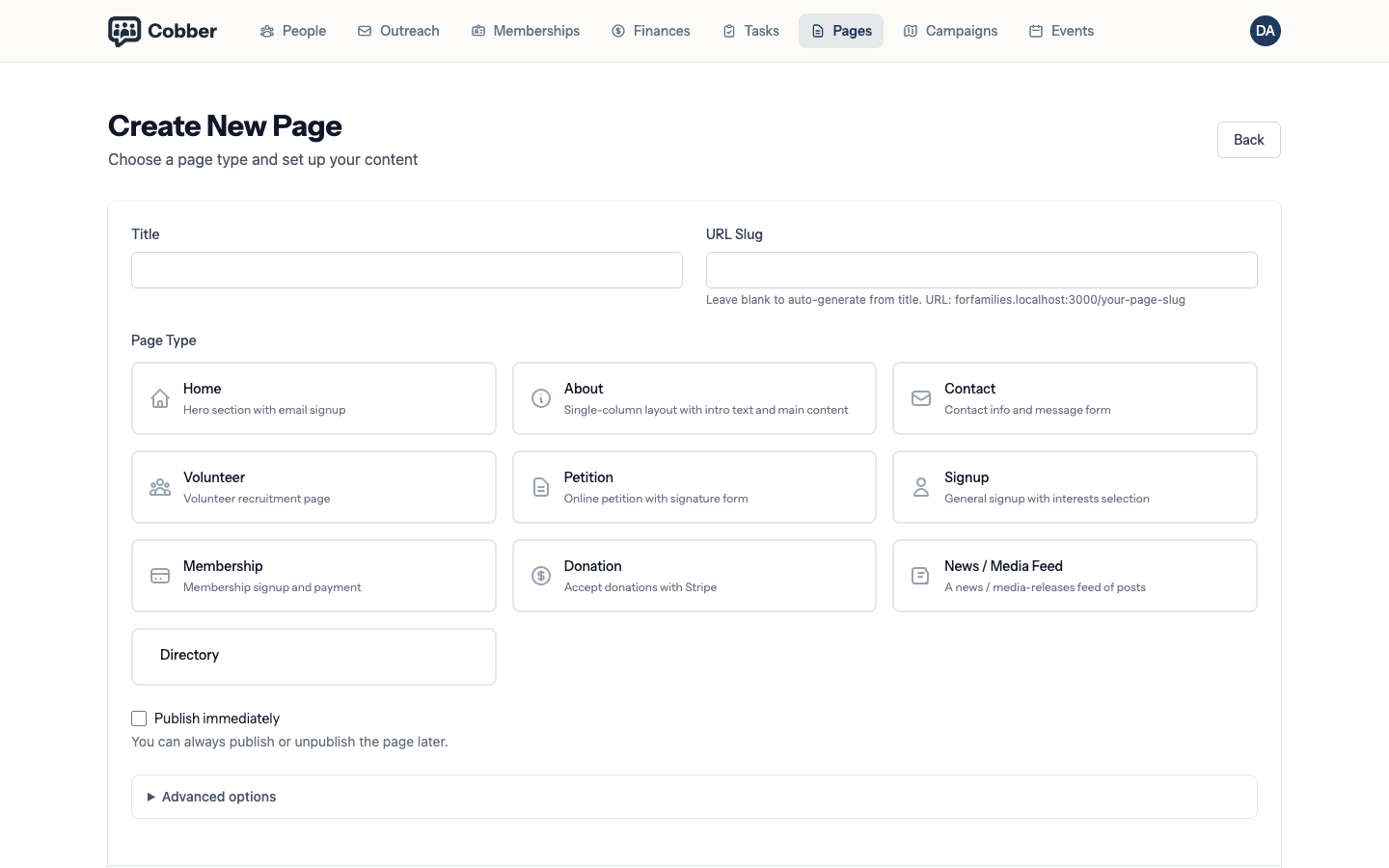Viewport: 1389px width, 868px height.
Task: Pick the News / Media Feed page type
Action: click(x=1075, y=576)
